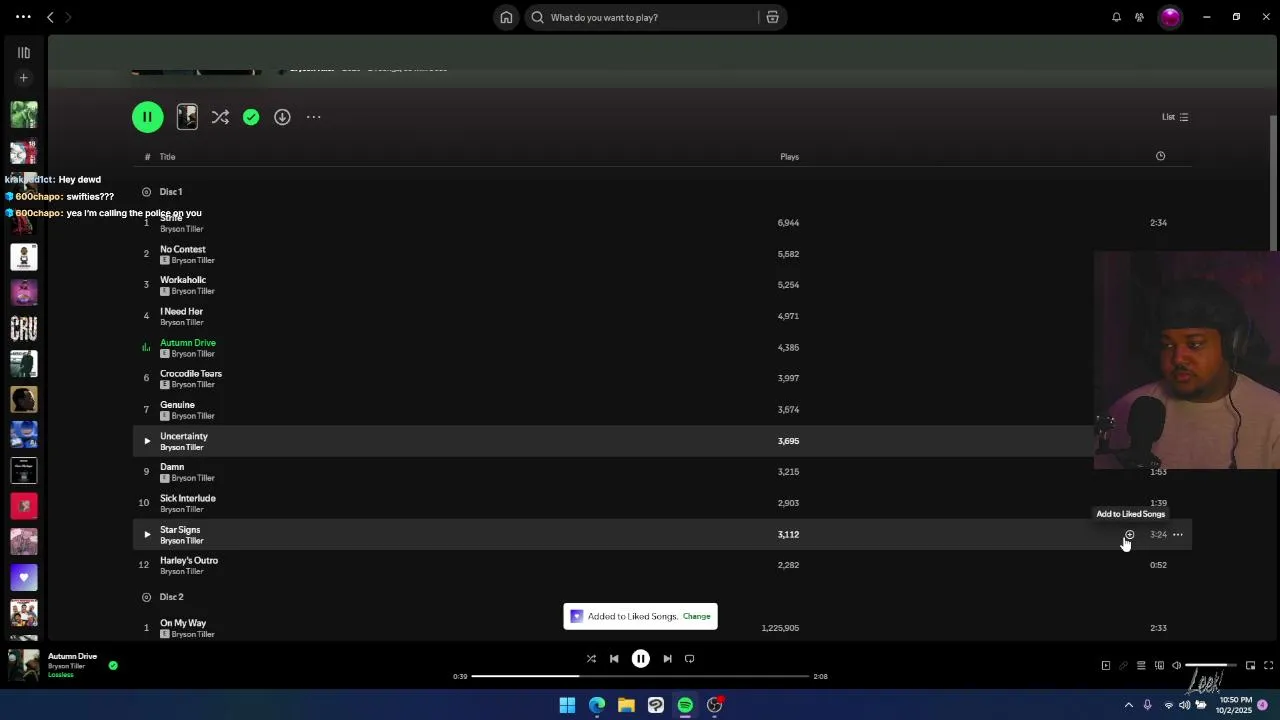Sort by the Title column header
The width and height of the screenshot is (1280, 720).
coord(167,157)
